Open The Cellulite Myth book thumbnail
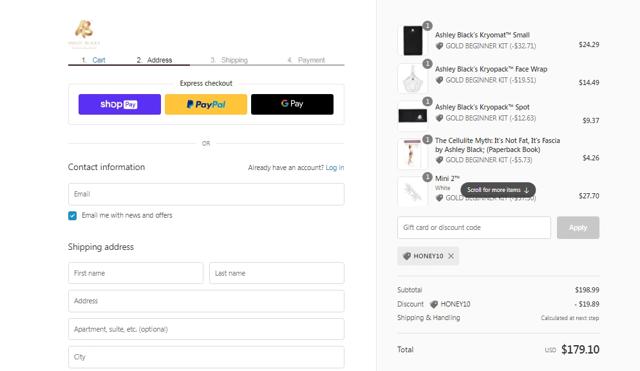Image resolution: width=640 pixels, height=371 pixels. point(413,154)
